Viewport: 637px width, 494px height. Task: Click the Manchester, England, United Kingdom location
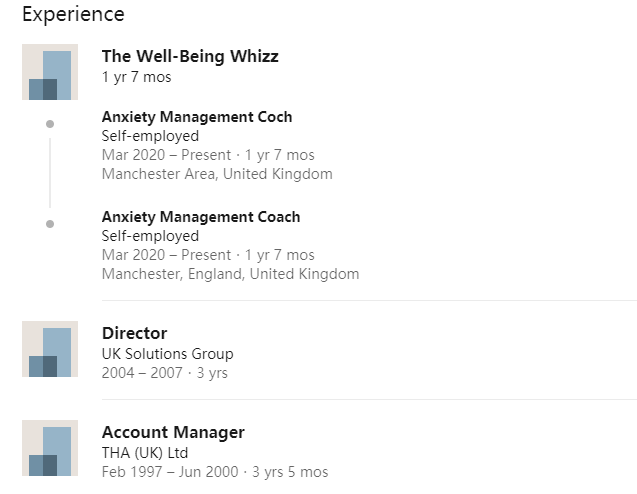(230, 274)
